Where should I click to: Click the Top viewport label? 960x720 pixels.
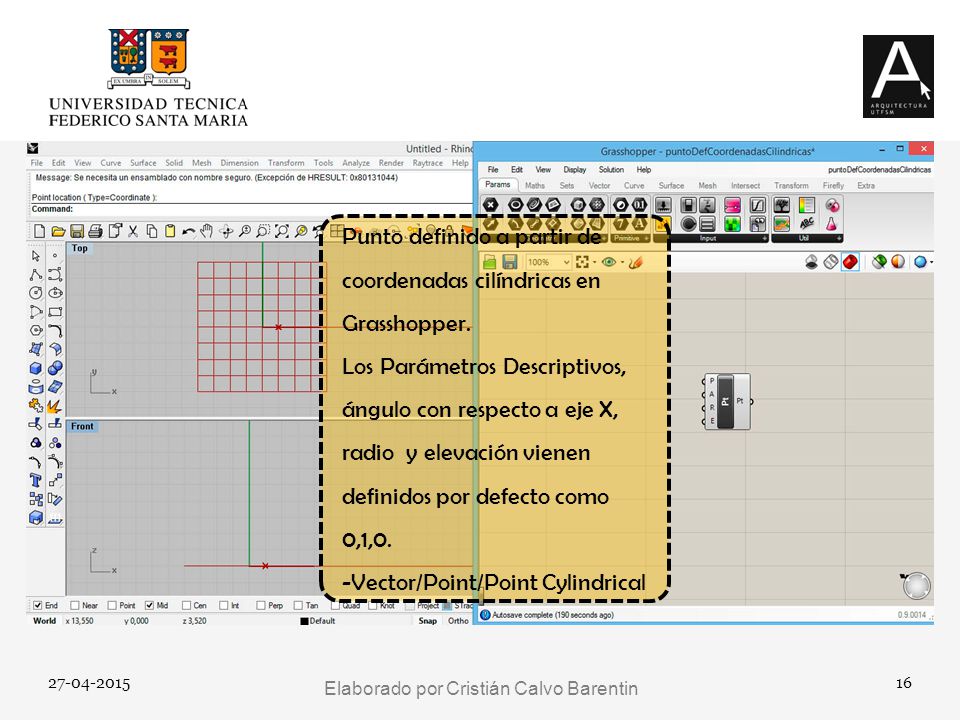(x=80, y=248)
